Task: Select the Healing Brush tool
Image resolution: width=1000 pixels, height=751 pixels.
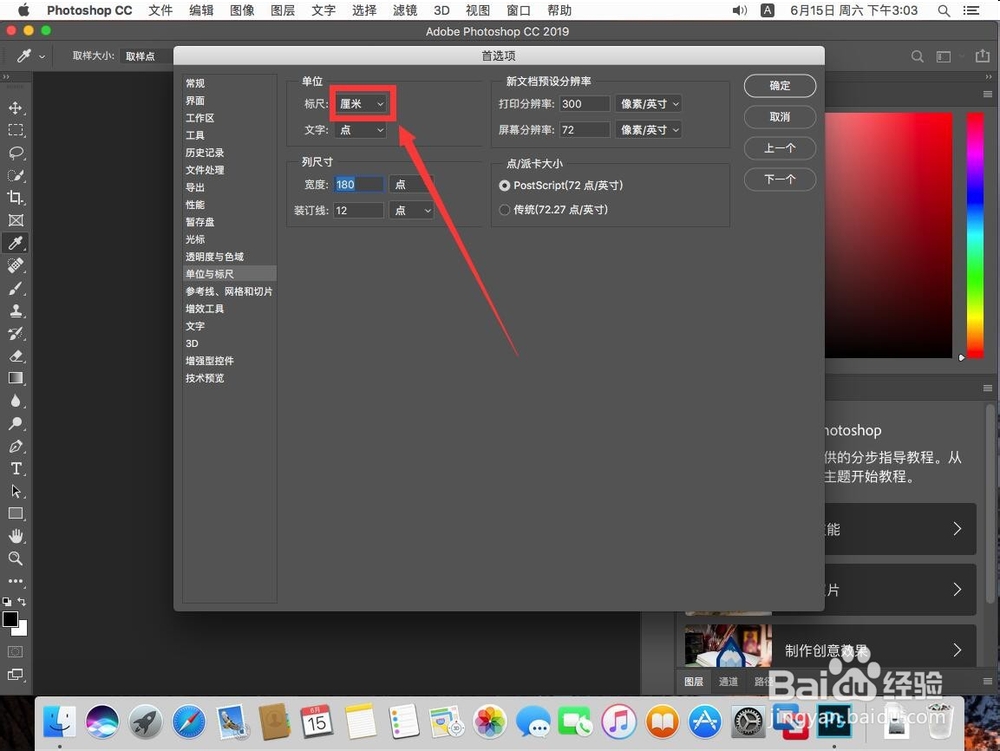Action: coord(15,265)
